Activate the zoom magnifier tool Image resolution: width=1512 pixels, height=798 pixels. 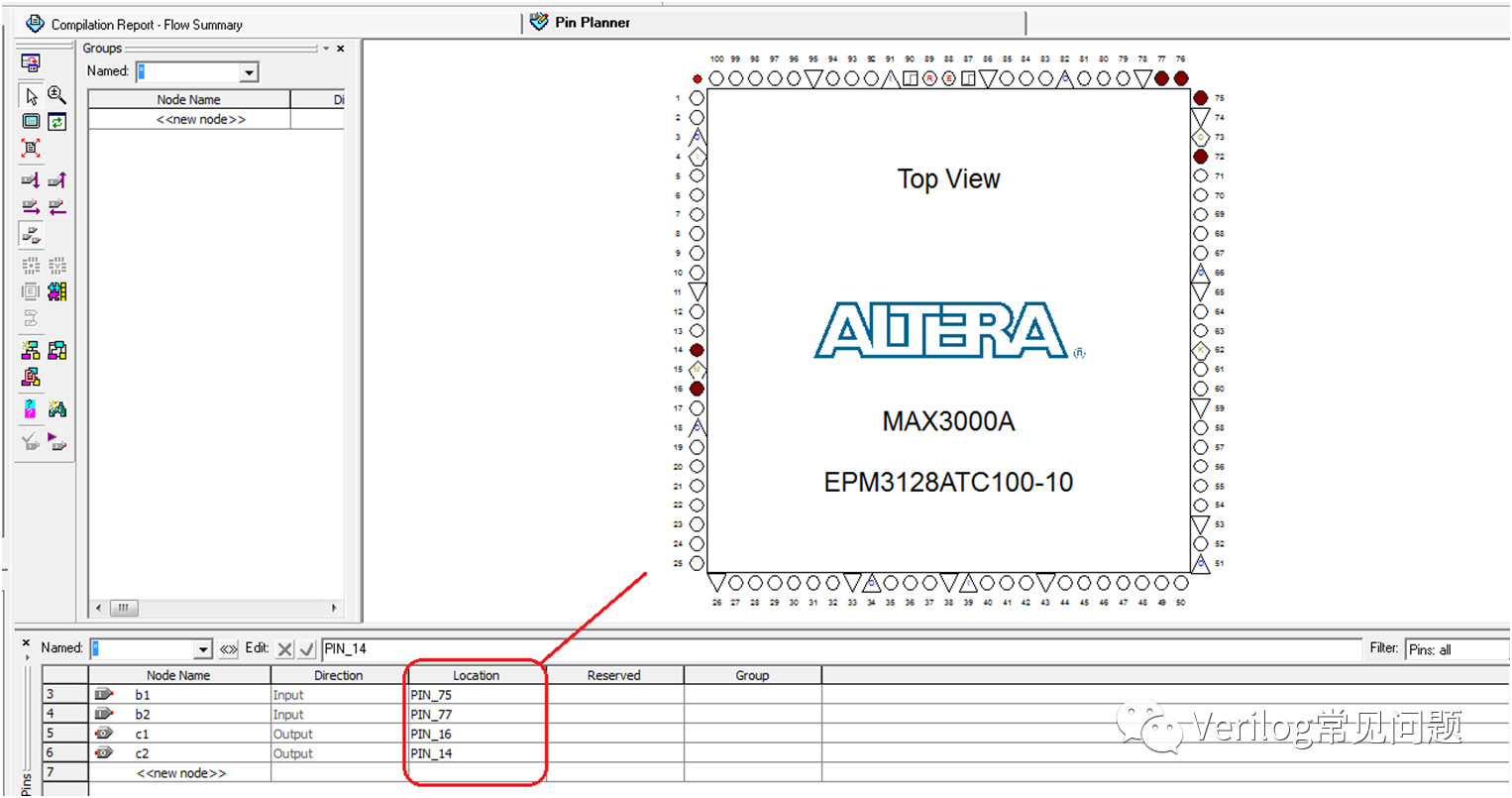(57, 95)
